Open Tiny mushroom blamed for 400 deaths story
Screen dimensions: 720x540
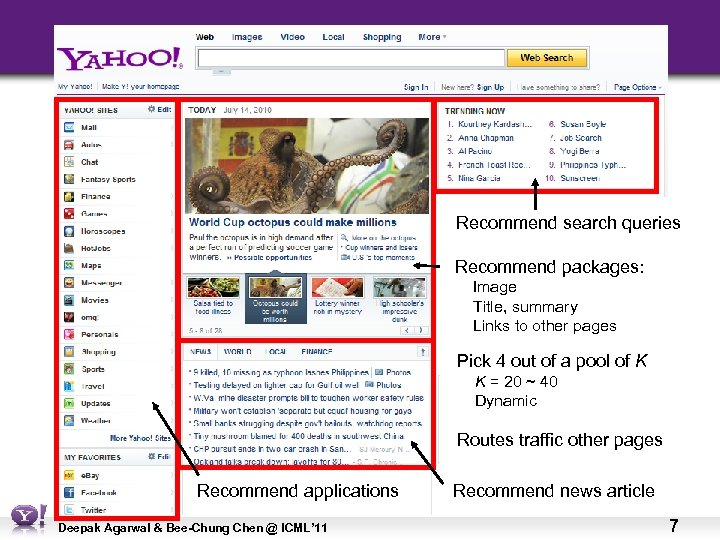[298, 436]
